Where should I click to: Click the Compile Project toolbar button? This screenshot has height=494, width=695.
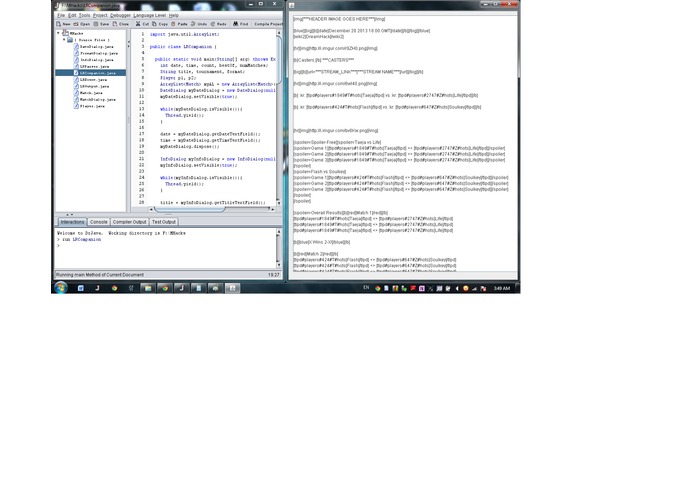pos(268,24)
